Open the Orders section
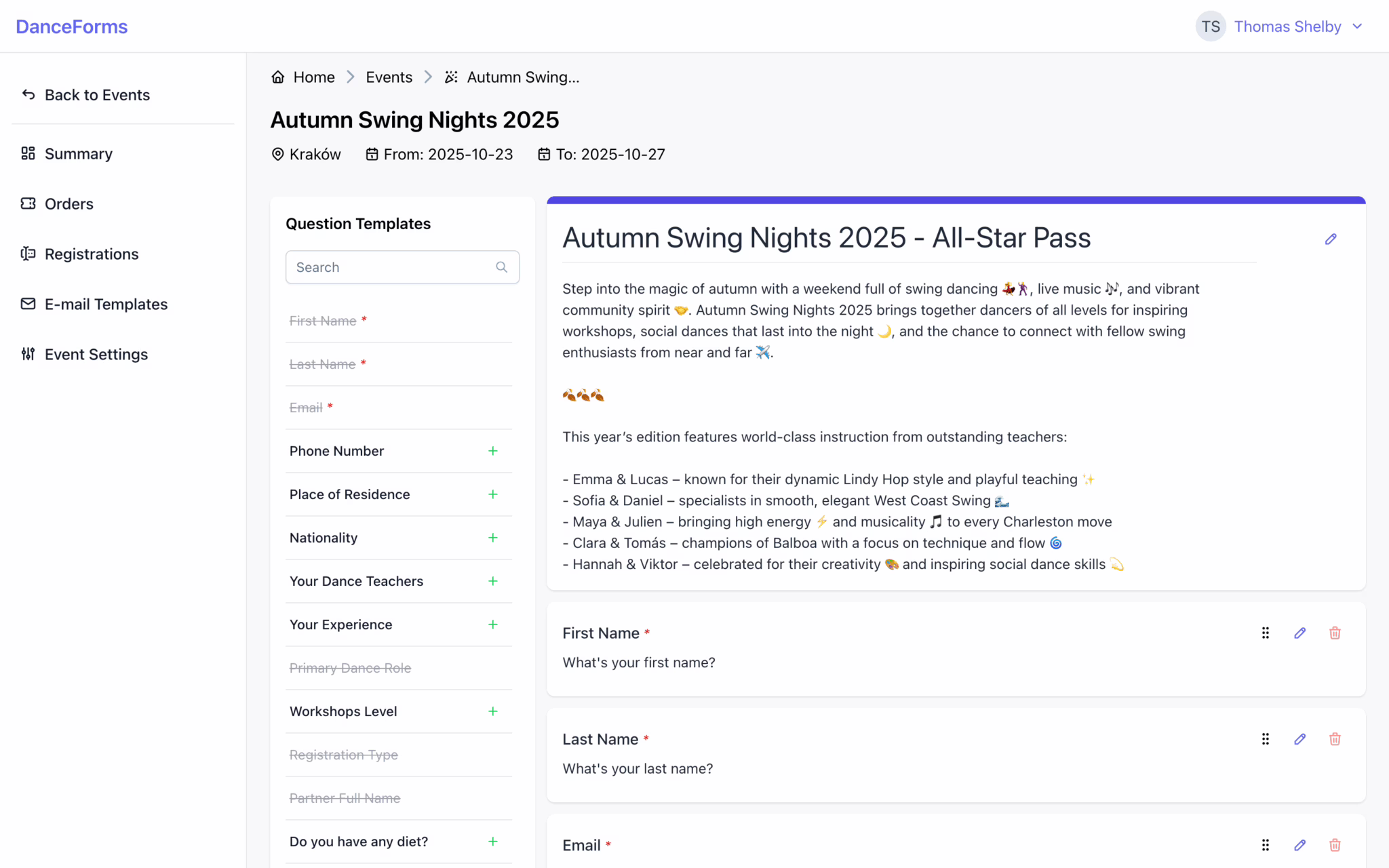1389x868 pixels. click(69, 204)
